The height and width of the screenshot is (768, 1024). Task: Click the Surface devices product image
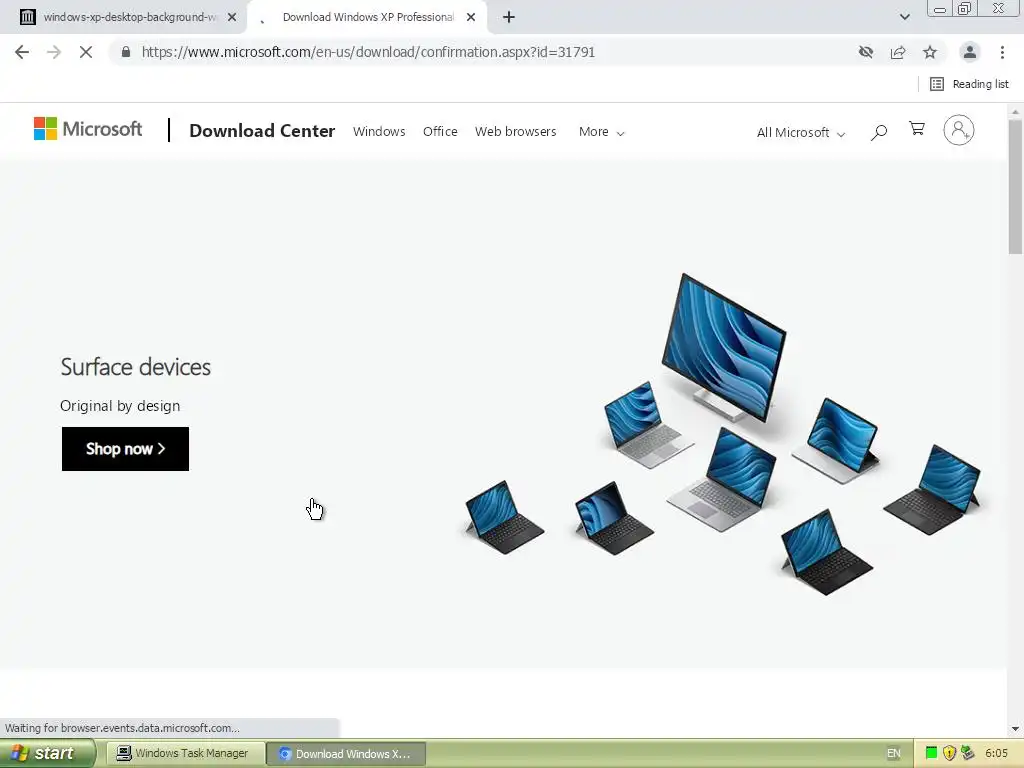pos(723,434)
